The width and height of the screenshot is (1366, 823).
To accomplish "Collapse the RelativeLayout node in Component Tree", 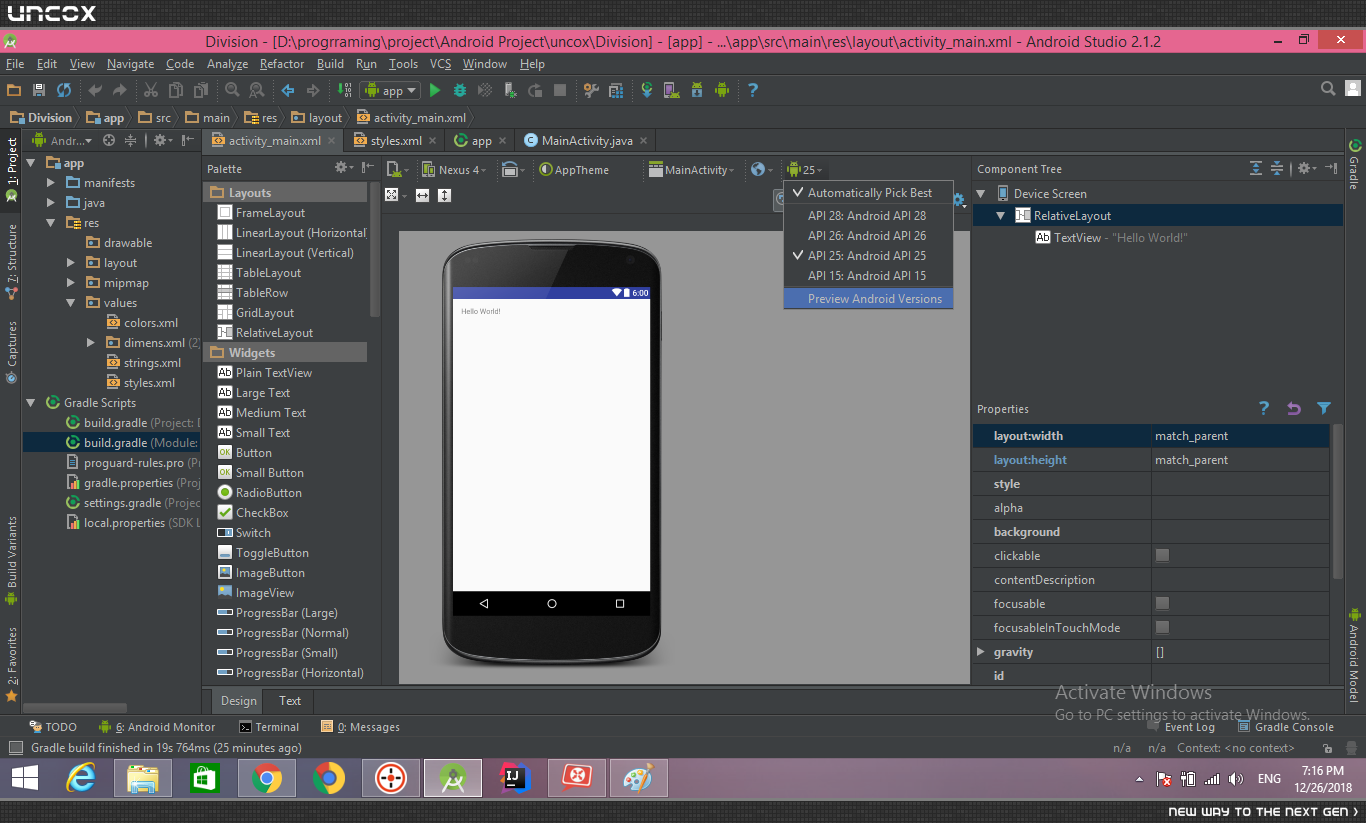I will [1001, 216].
